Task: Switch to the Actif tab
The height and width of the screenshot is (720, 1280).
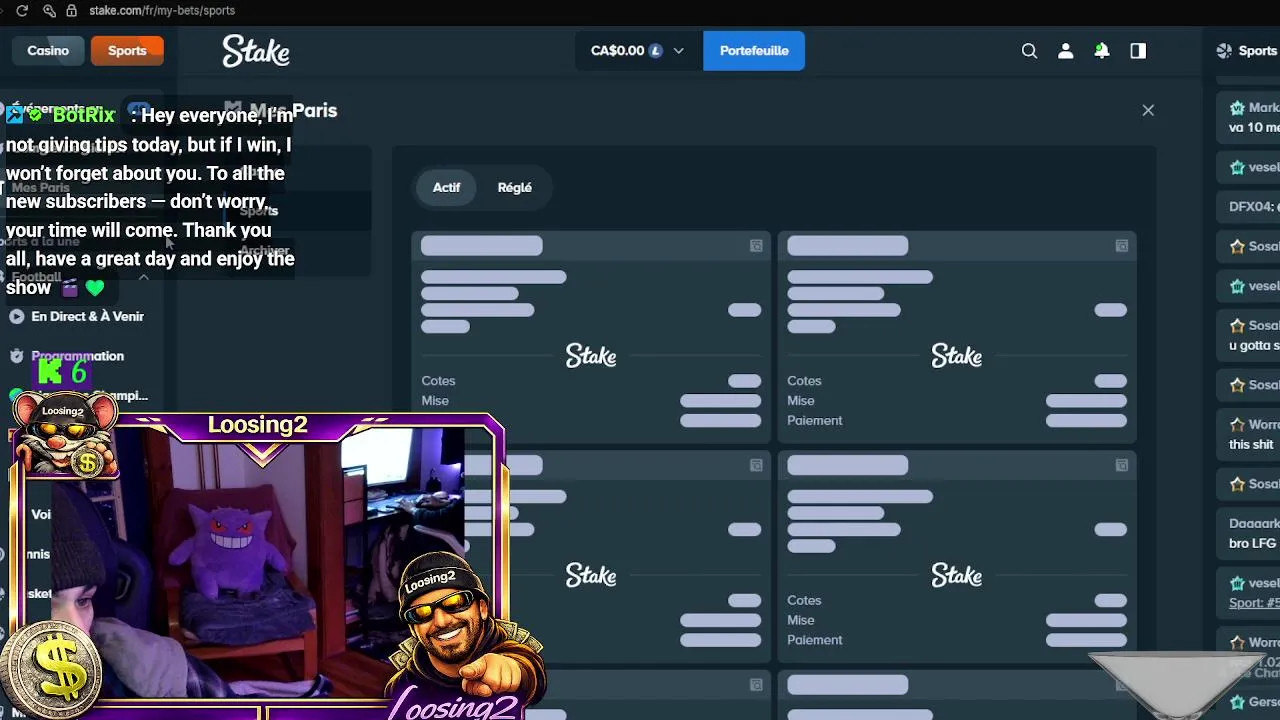Action: [x=446, y=187]
